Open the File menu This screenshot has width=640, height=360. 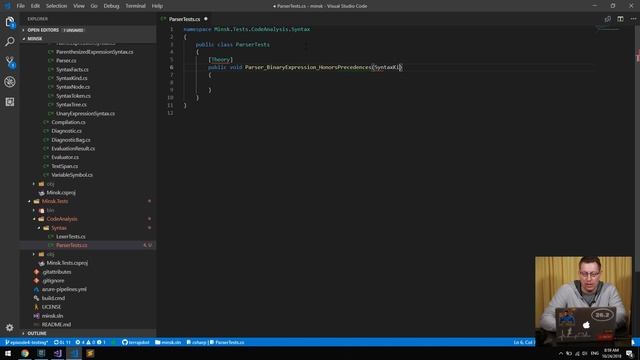point(20,6)
